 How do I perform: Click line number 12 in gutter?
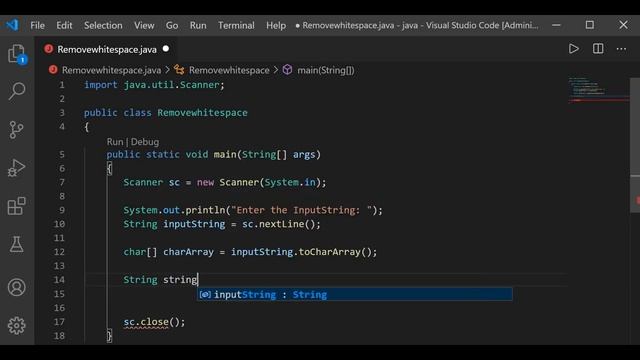(59, 252)
